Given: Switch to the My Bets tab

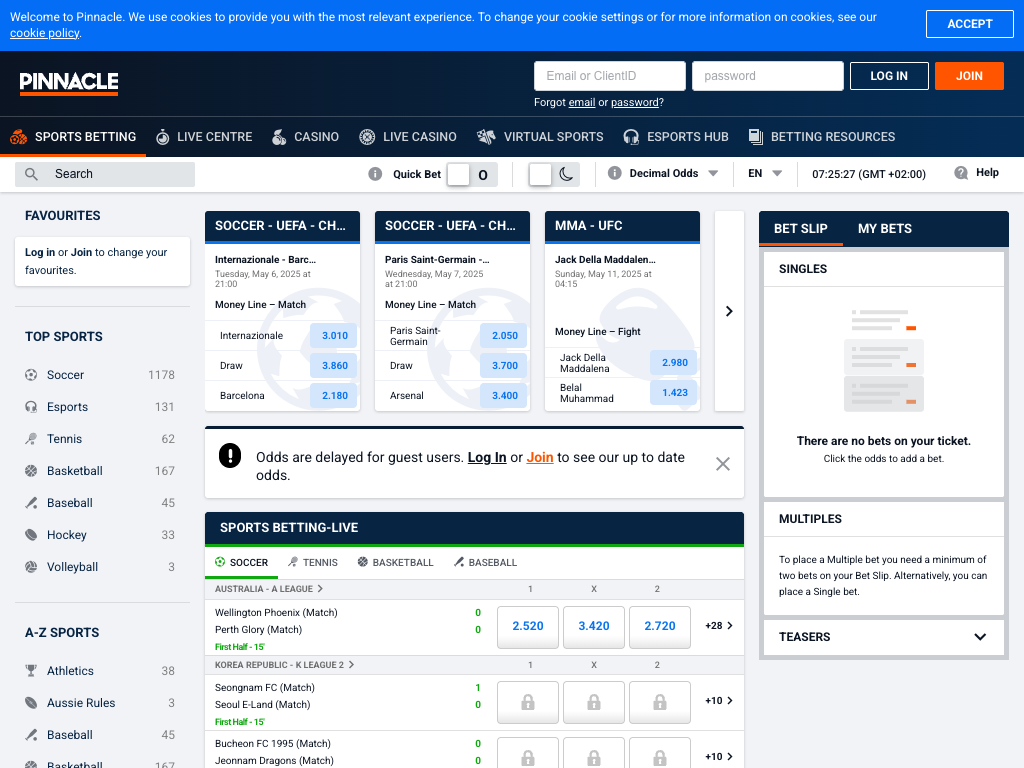Looking at the screenshot, I should click(x=884, y=229).
